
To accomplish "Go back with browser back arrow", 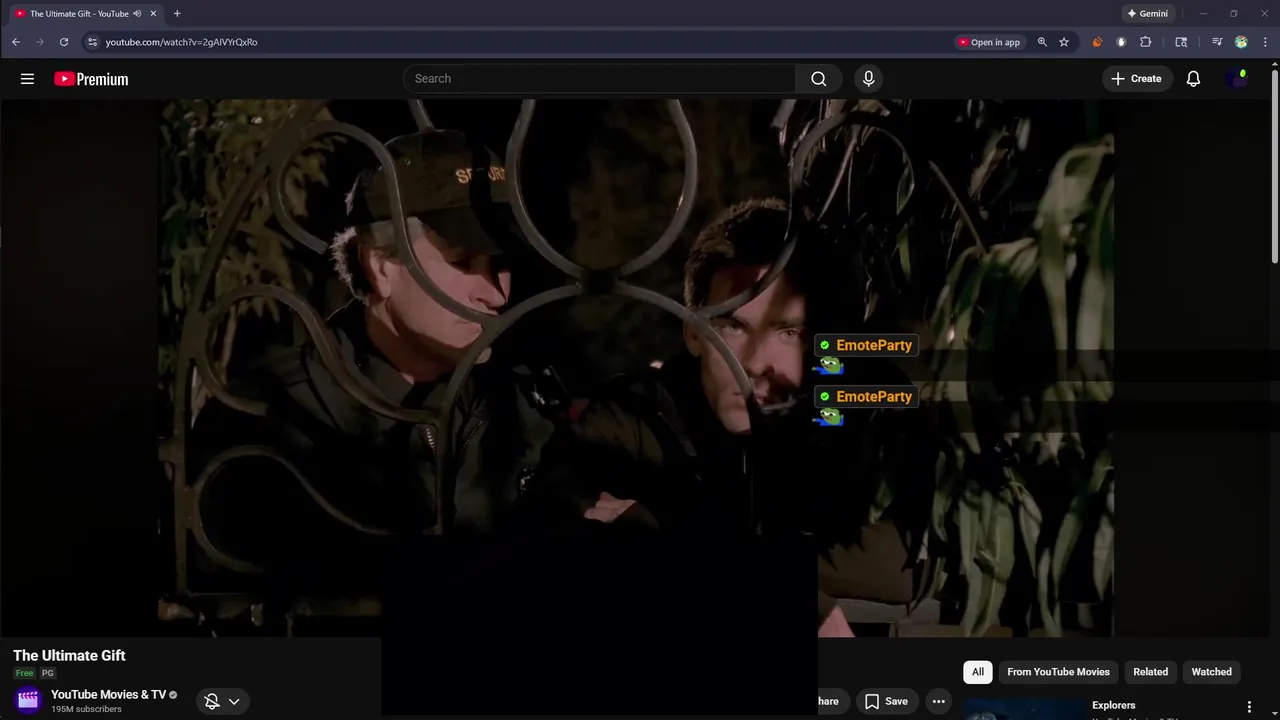I will pyautogui.click(x=16, y=42).
